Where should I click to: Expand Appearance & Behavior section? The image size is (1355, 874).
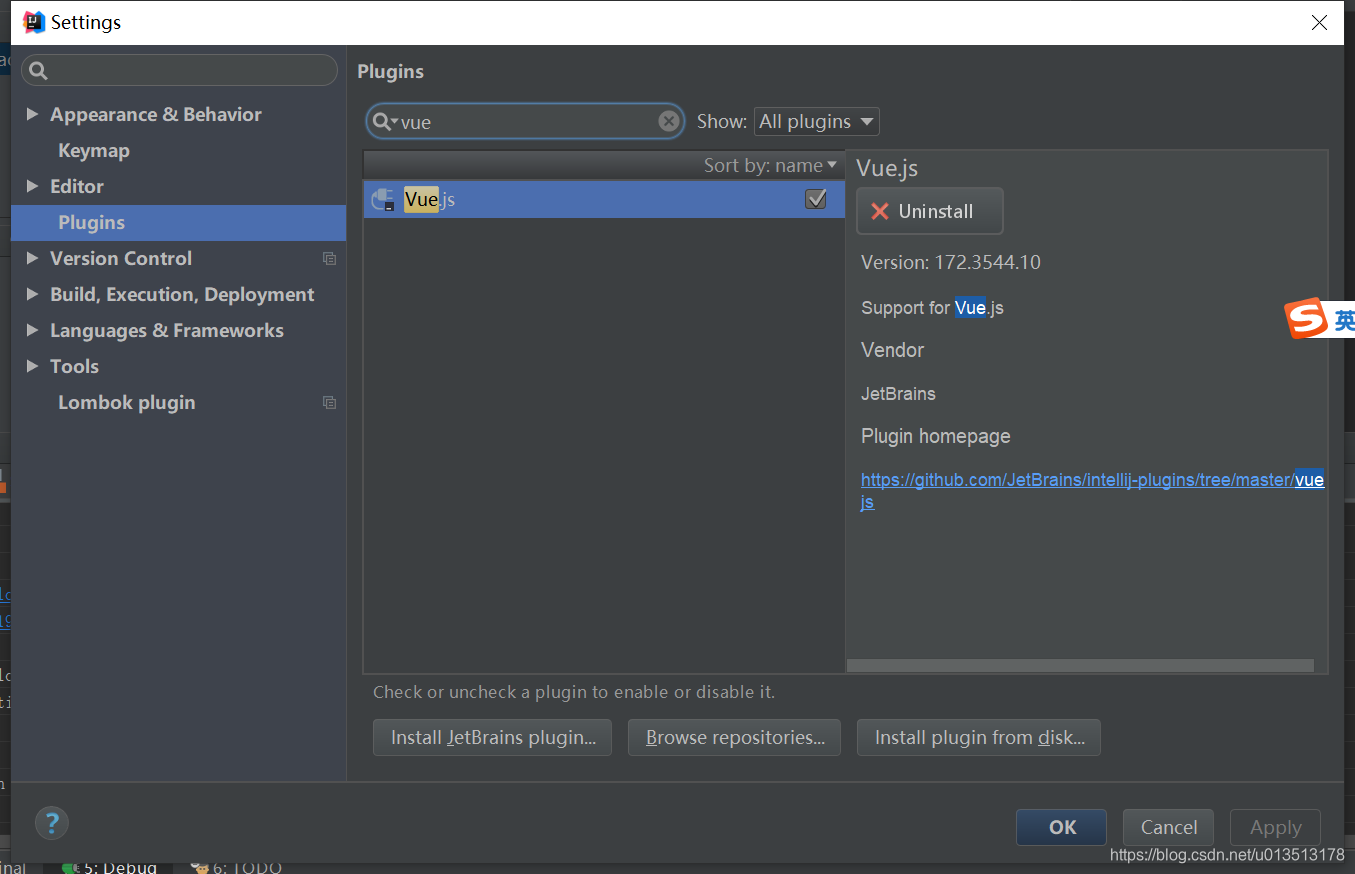[x=32, y=114]
